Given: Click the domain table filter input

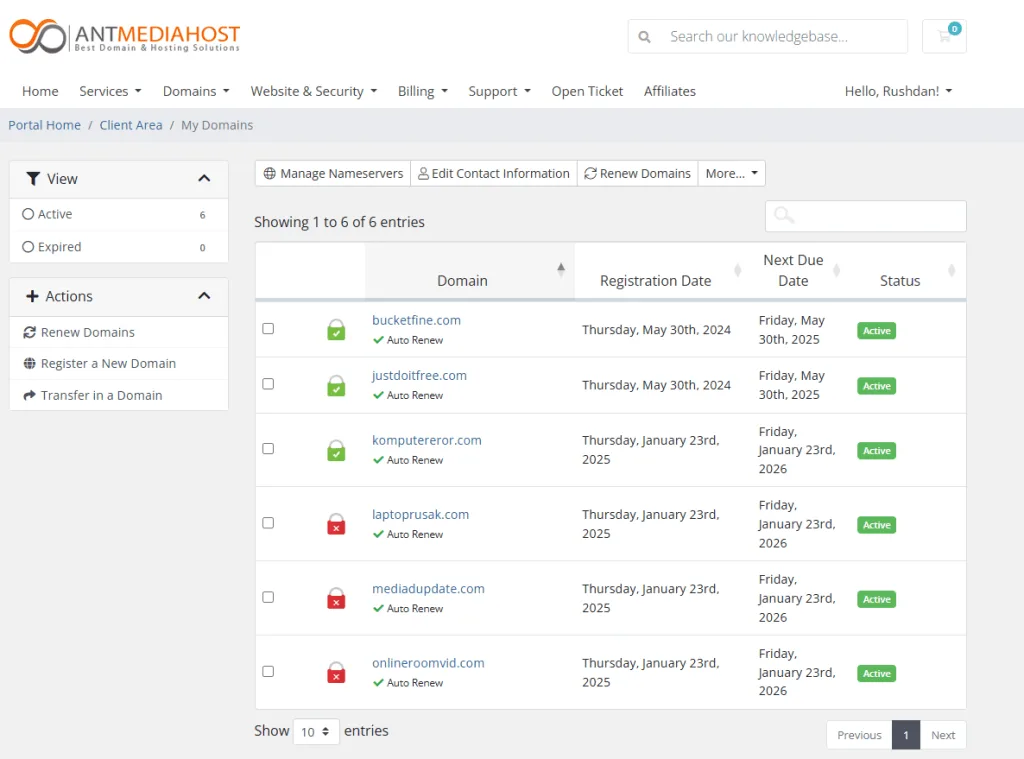Looking at the screenshot, I should [866, 216].
